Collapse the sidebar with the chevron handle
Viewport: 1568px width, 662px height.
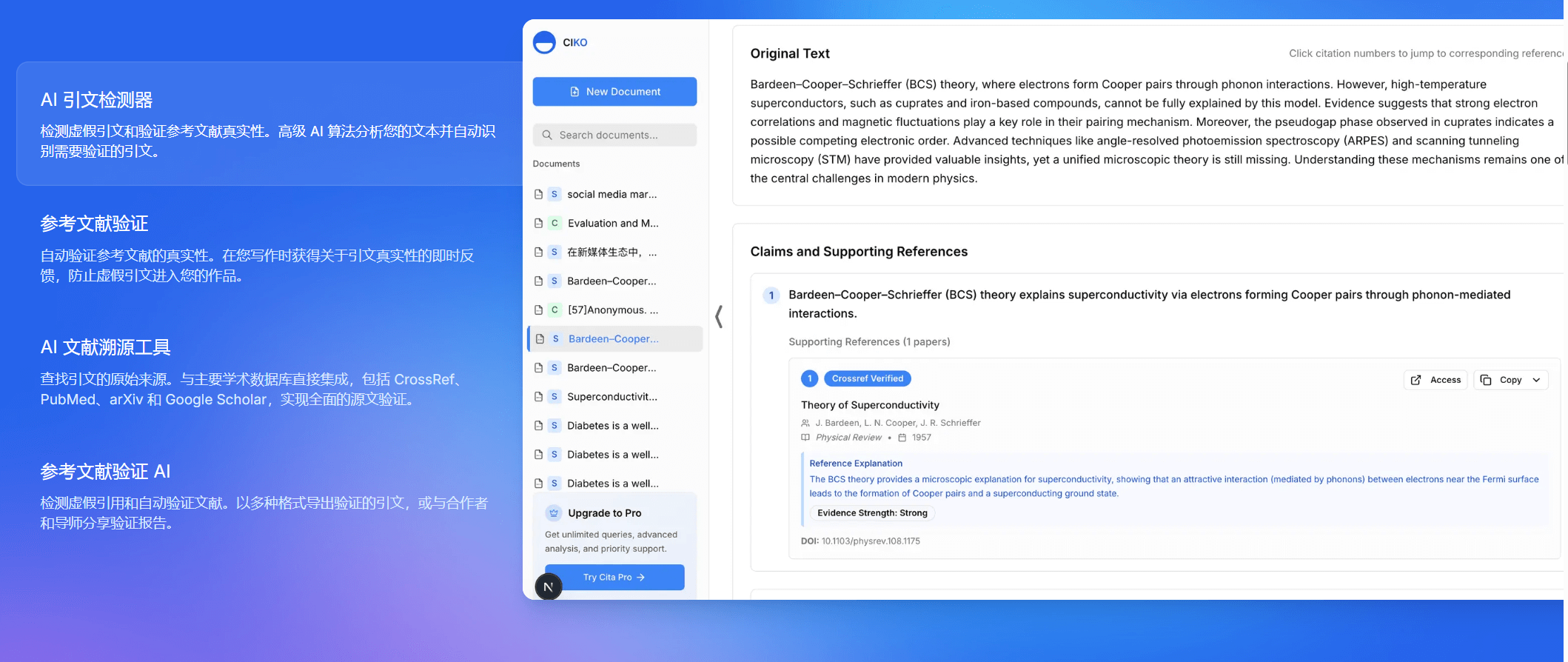(718, 317)
